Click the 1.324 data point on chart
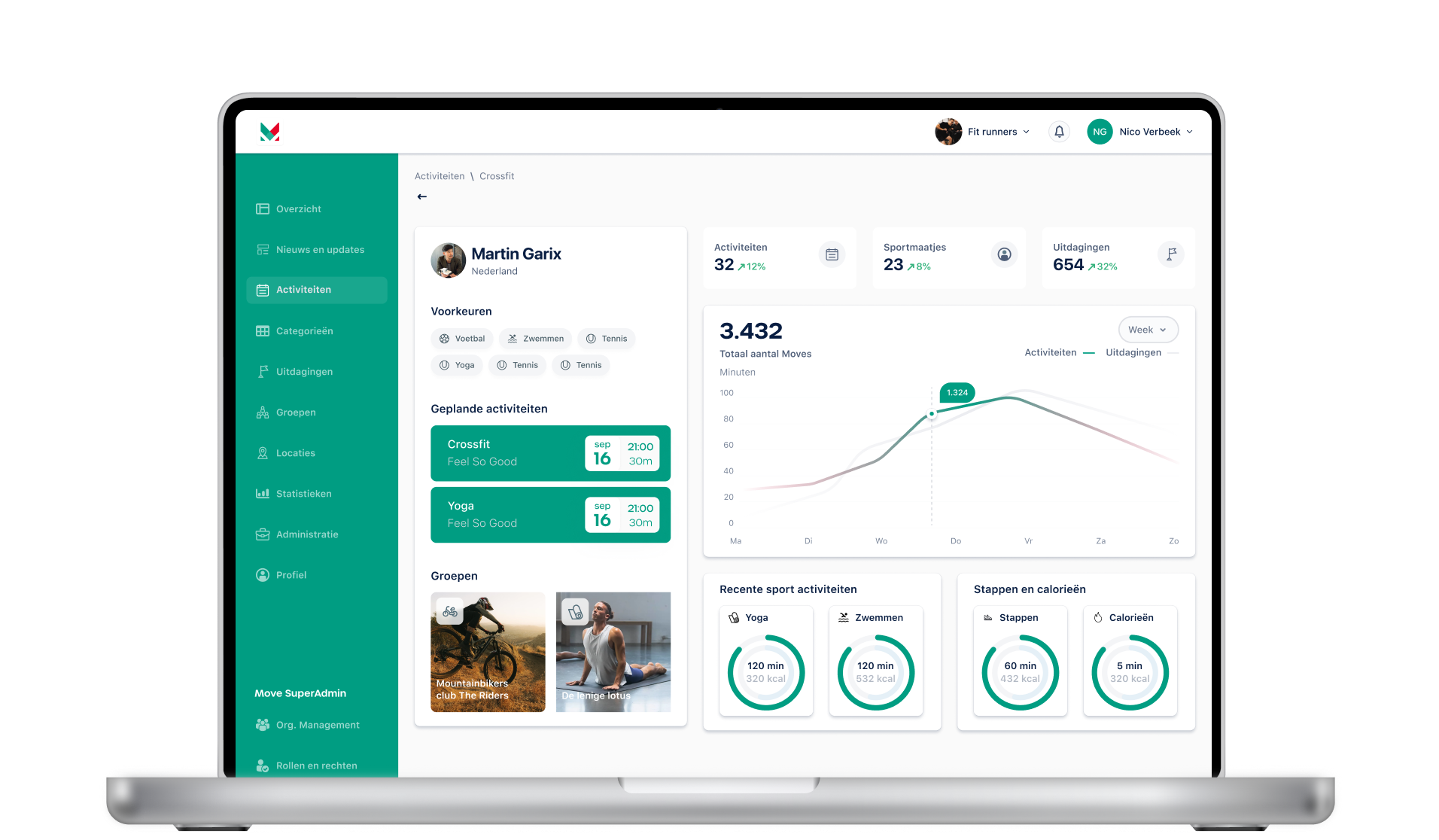Image resolution: width=1439 pixels, height=840 pixels. click(932, 413)
